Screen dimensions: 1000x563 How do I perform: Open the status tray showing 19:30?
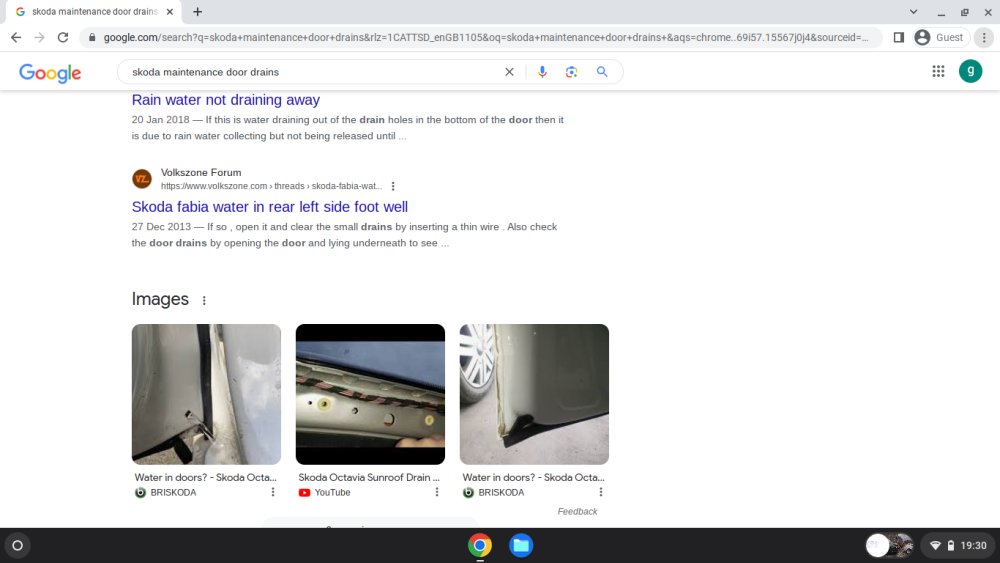tap(958, 545)
